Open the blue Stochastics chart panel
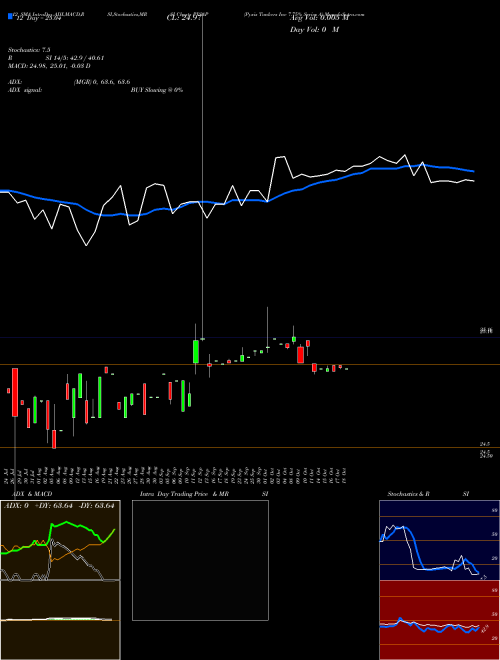Screen dimensions: 500x660 pyautogui.click(x=439, y=540)
